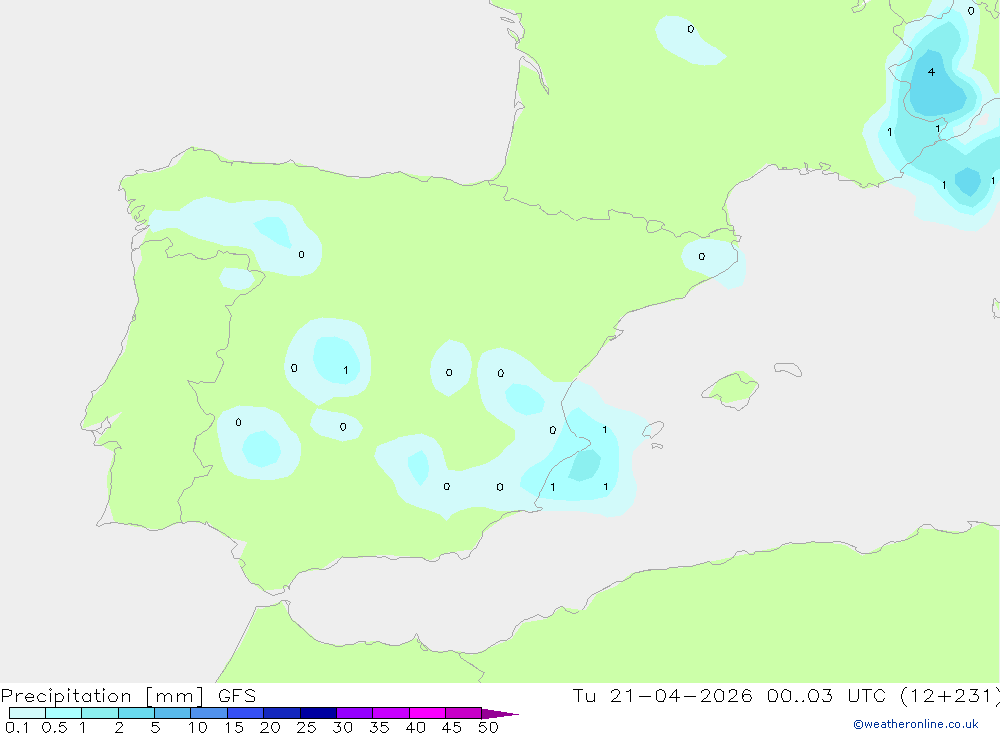Click the Ibiza island outline

pyautogui.click(x=653, y=429)
